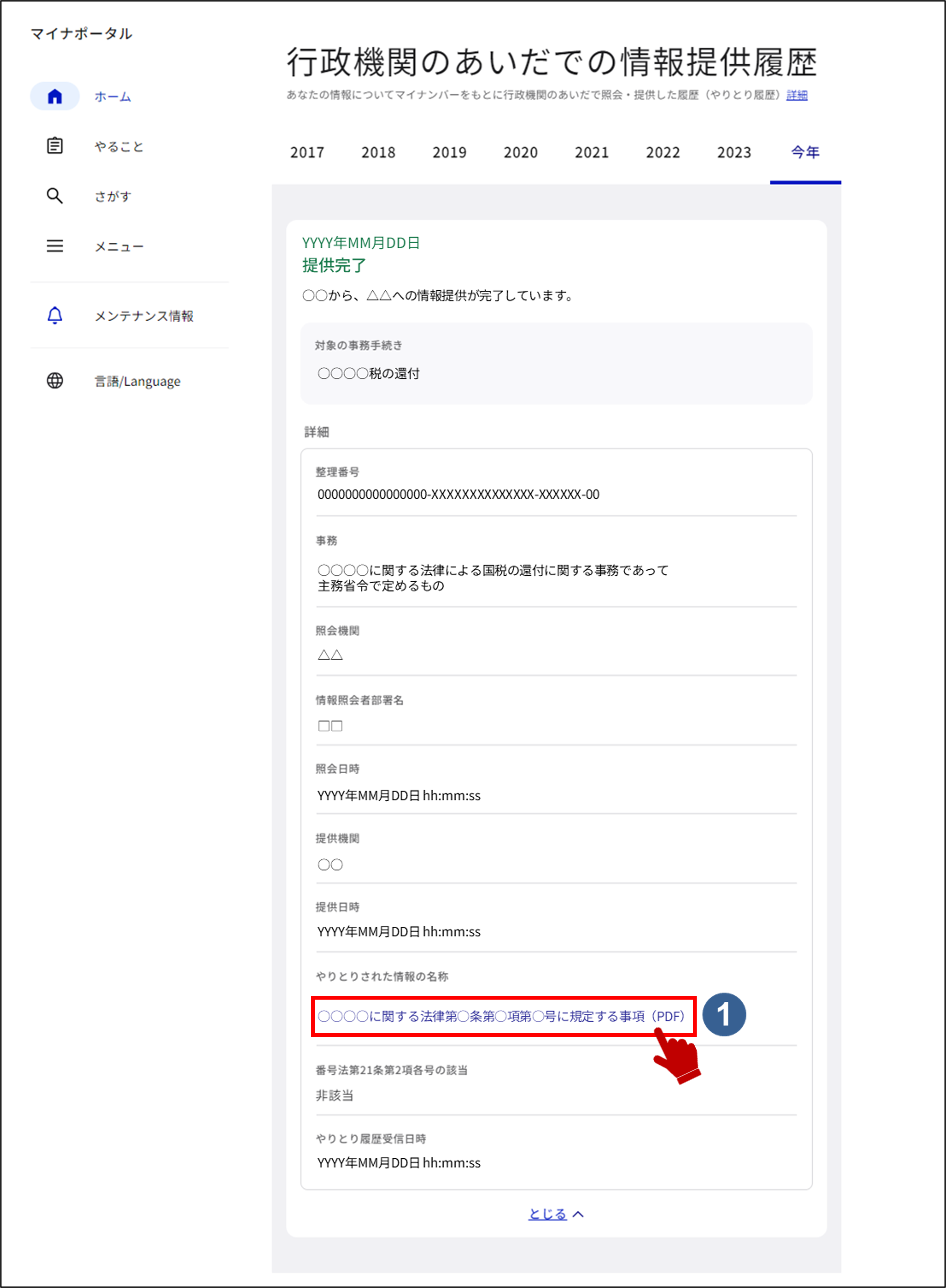Collapse details with とじる chevron icon

tap(578, 1214)
